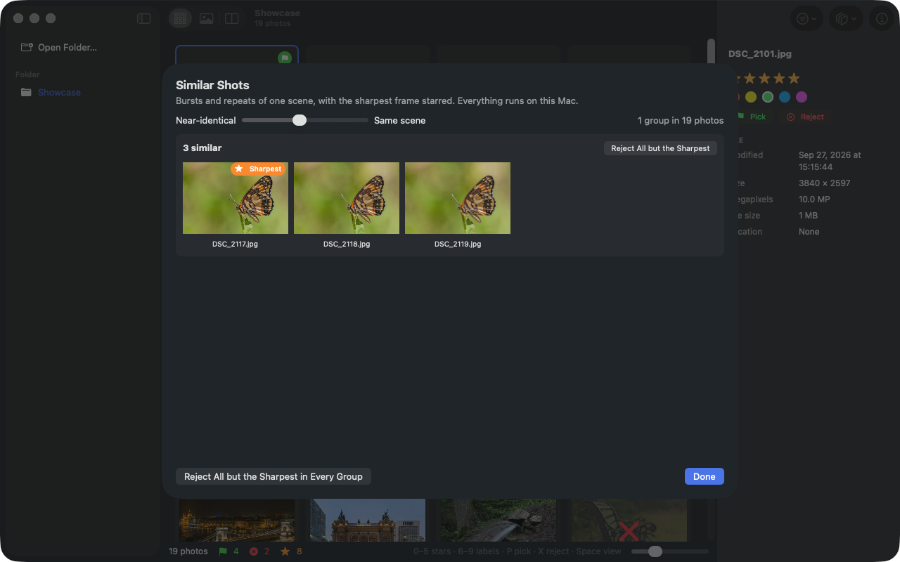The image size is (900, 562).
Task: Switch to grid view in toolbar
Action: coord(180,18)
